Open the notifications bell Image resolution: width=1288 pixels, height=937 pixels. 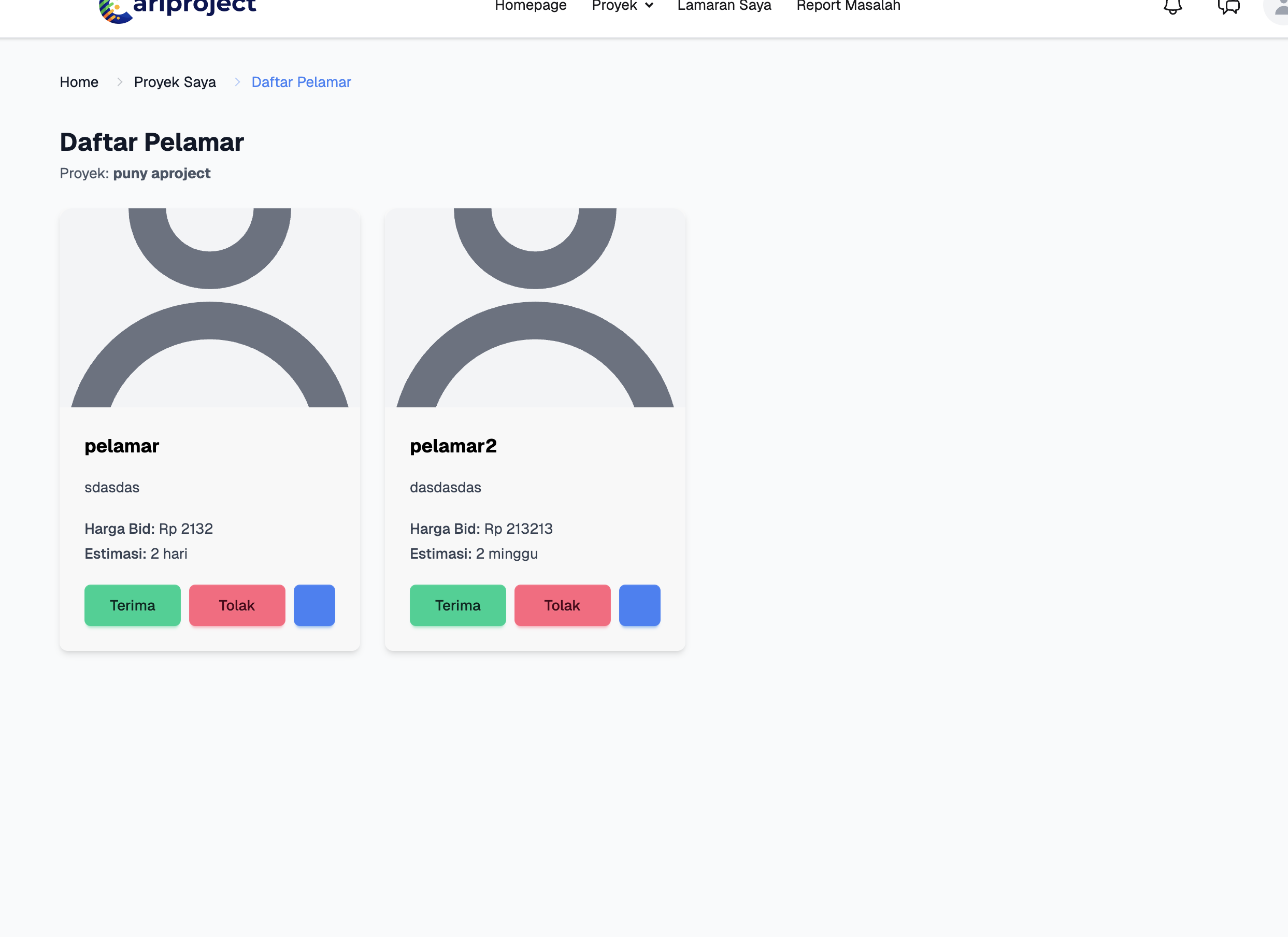[1172, 7]
